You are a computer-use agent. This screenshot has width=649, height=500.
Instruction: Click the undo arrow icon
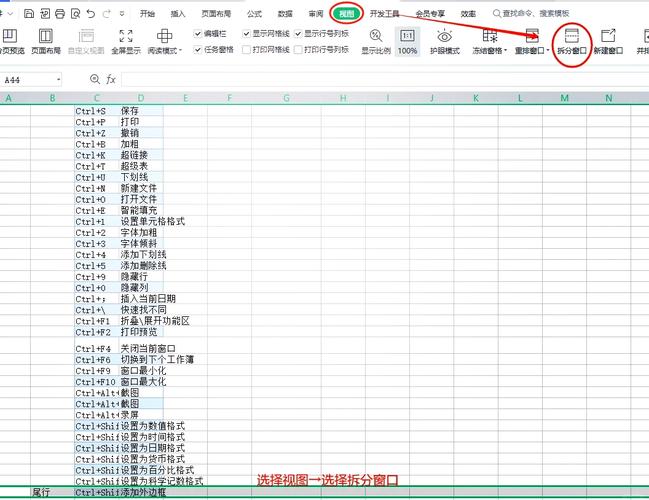point(92,14)
